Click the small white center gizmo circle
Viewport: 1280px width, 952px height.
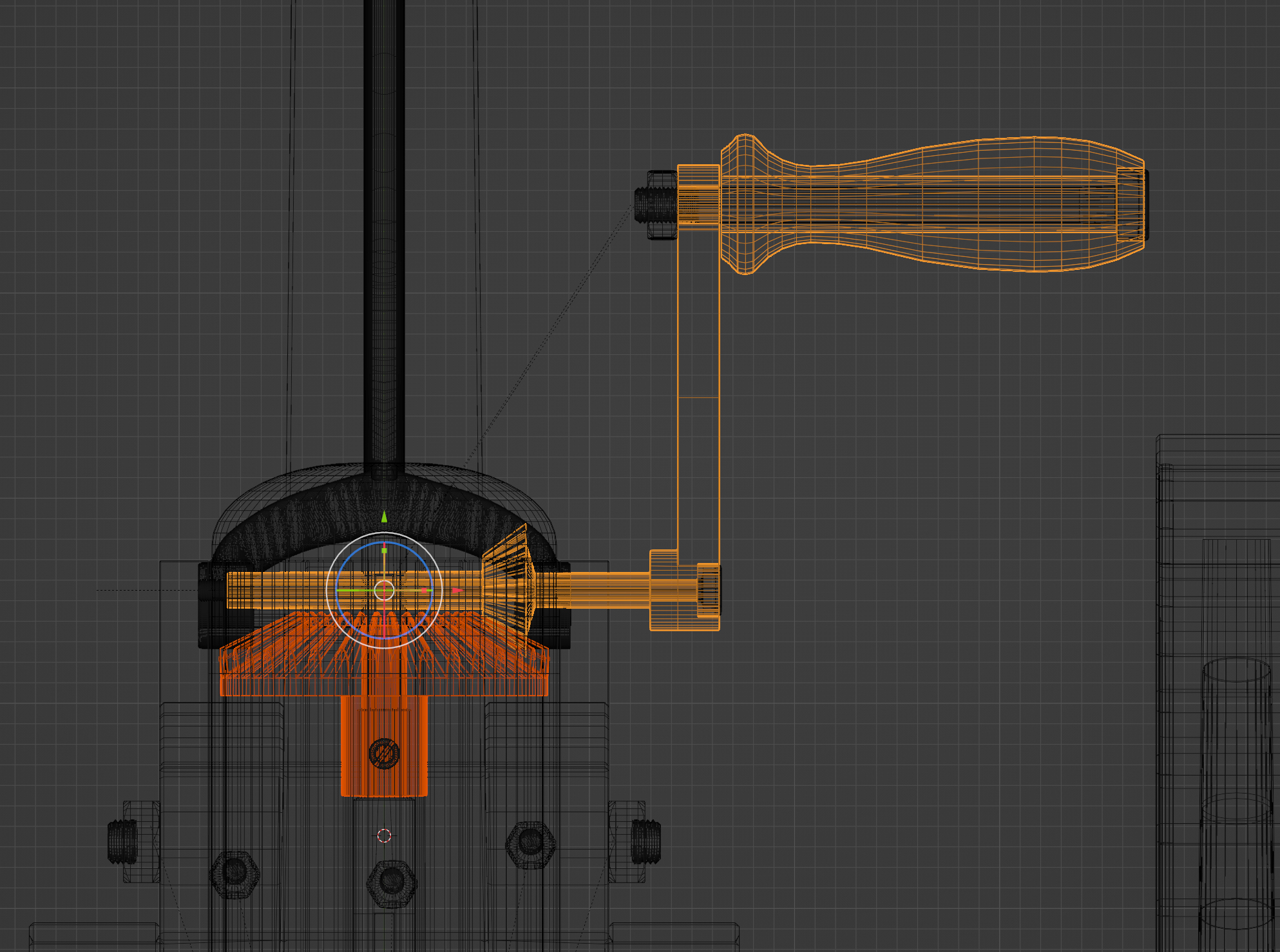pos(385,590)
